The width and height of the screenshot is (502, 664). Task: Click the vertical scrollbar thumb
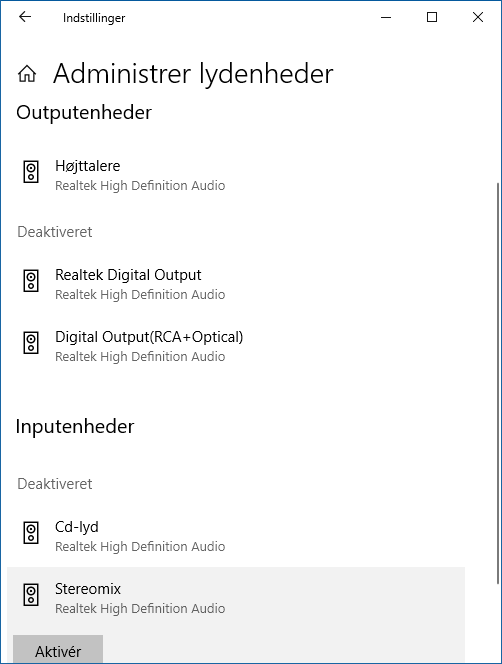[x=498, y=383]
